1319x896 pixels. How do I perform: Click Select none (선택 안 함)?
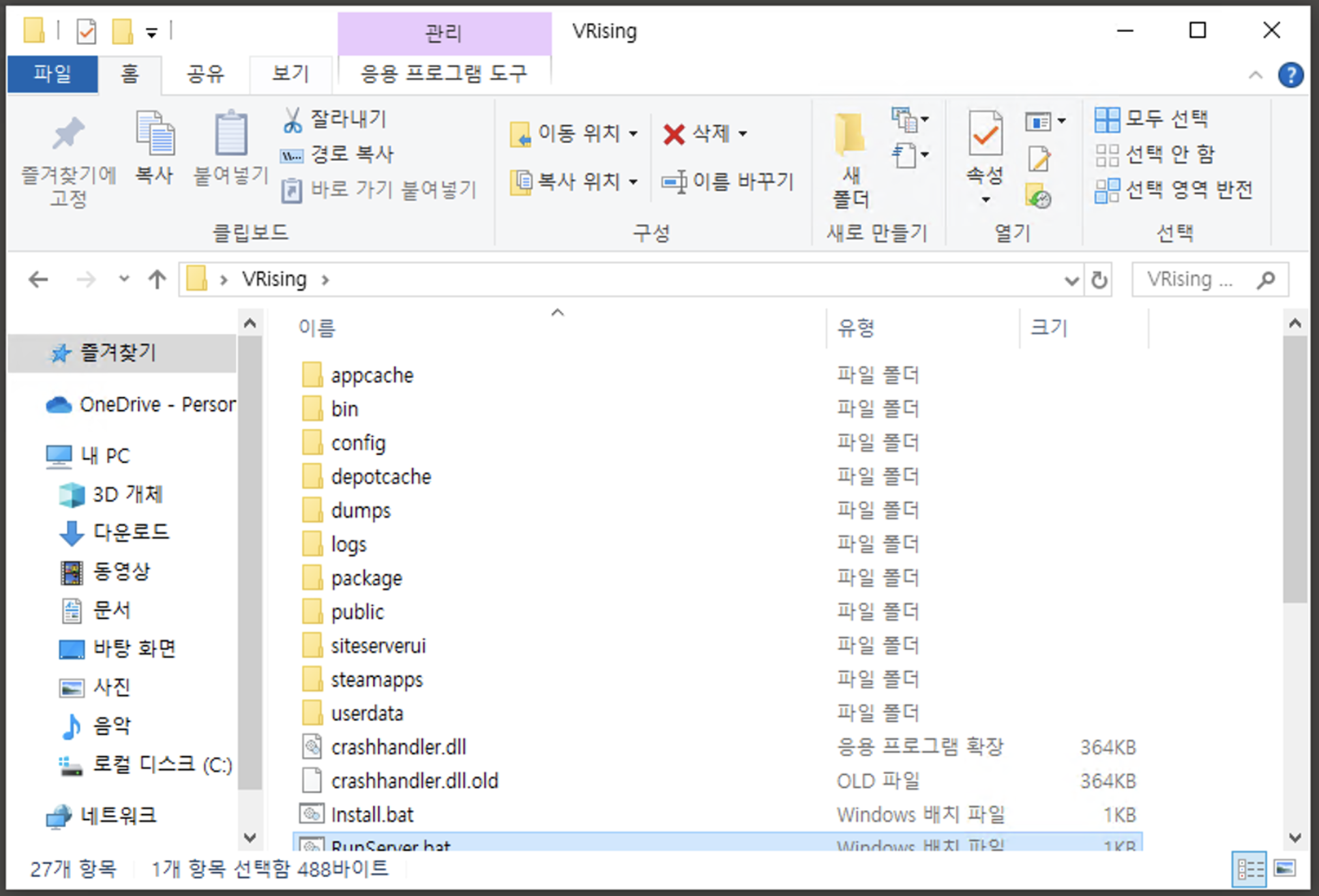click(x=1155, y=155)
